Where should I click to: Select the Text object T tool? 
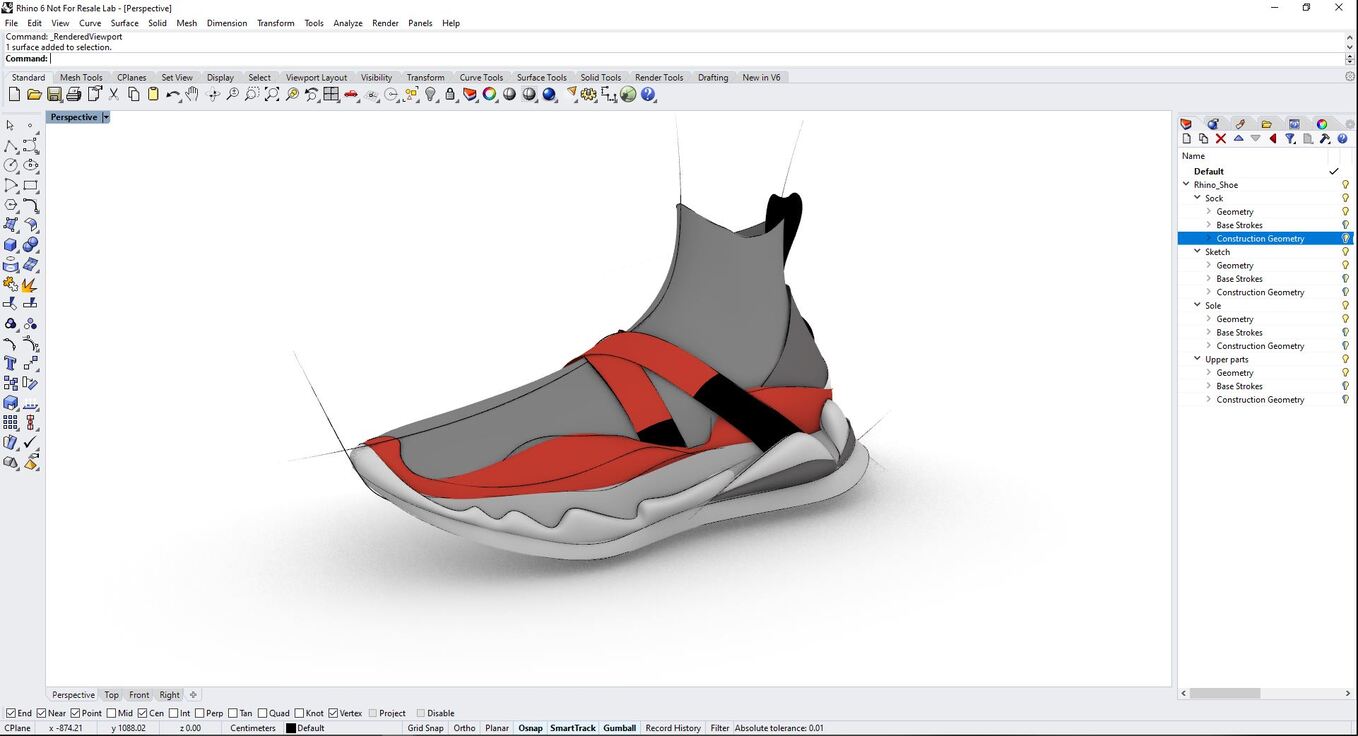click(x=10, y=363)
